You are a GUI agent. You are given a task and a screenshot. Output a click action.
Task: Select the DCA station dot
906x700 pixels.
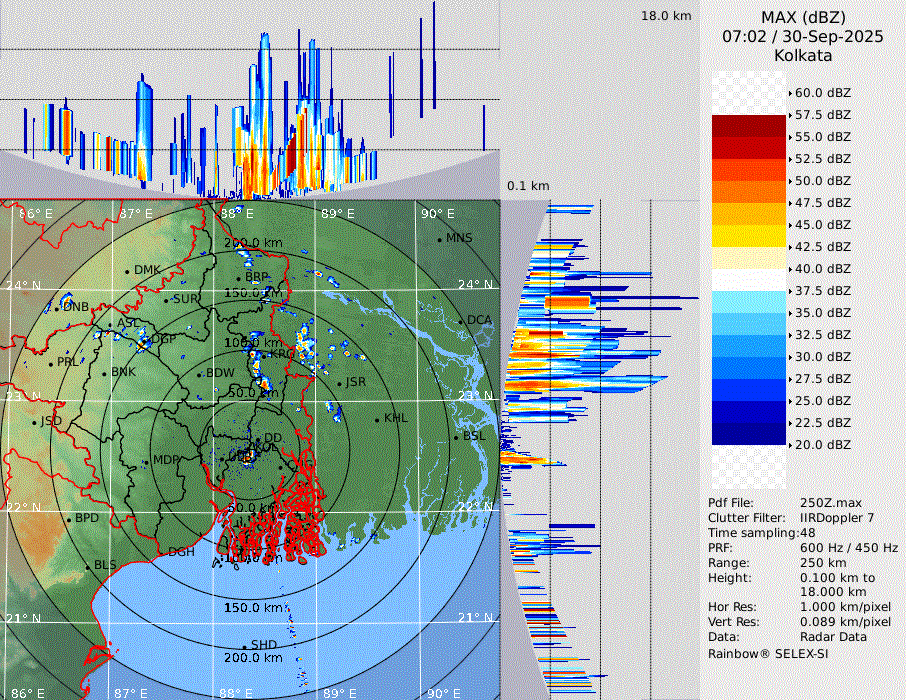pos(461,321)
